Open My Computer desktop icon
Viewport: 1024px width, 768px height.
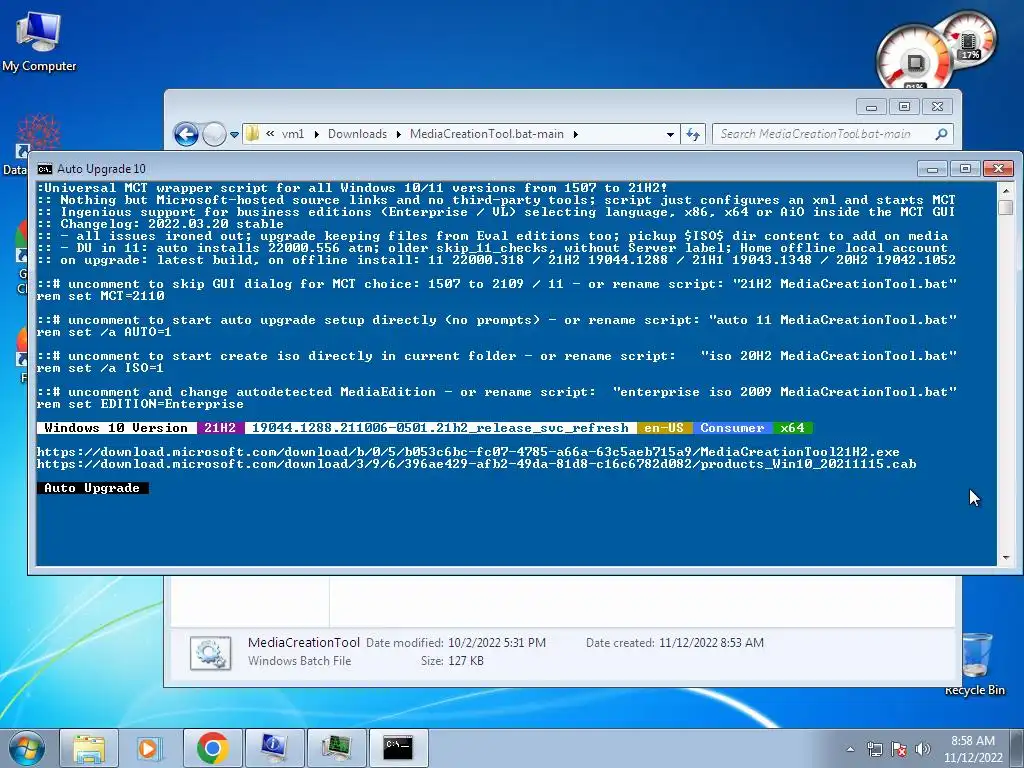39,42
